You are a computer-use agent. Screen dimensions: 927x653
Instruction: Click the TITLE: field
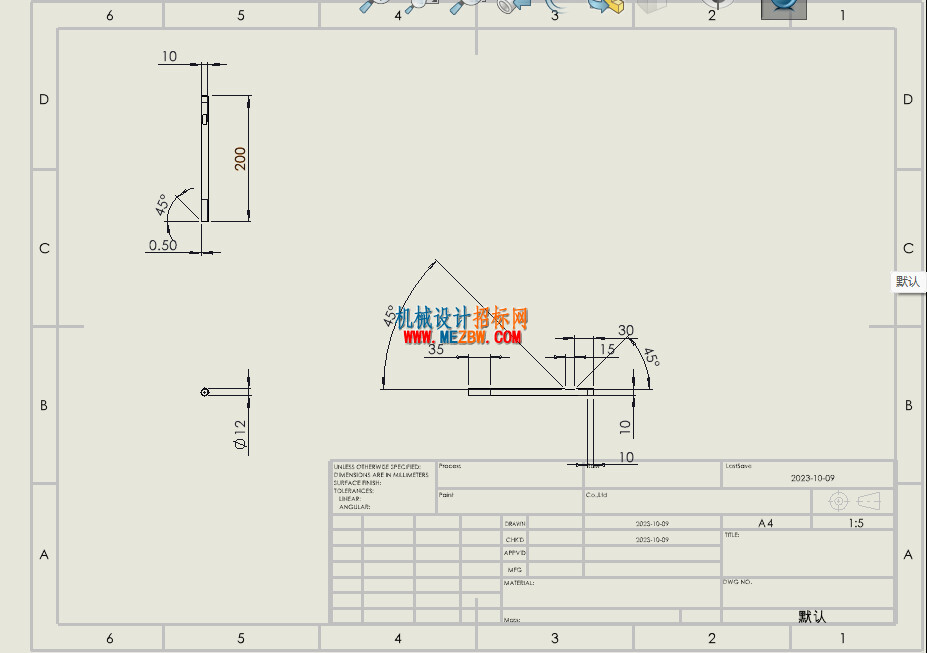coord(808,553)
